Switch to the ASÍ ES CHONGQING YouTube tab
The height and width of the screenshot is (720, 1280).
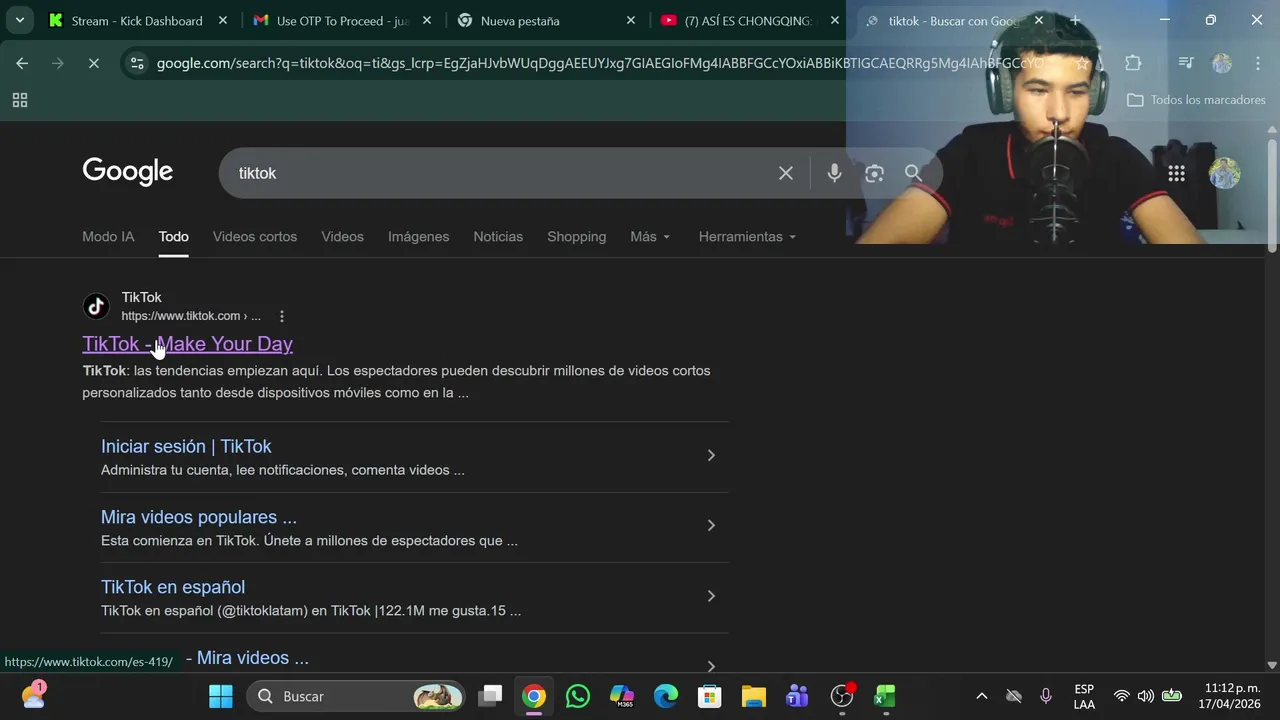click(748, 20)
